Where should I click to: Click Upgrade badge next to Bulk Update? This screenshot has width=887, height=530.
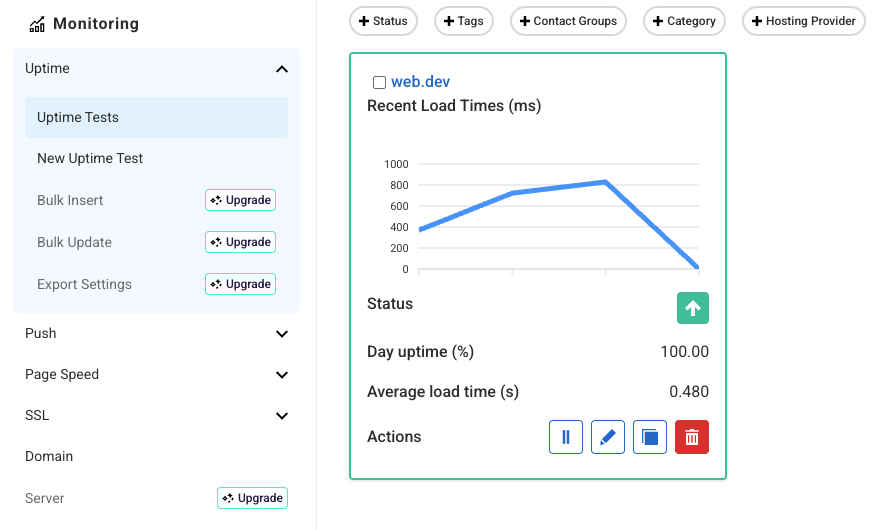tap(240, 242)
